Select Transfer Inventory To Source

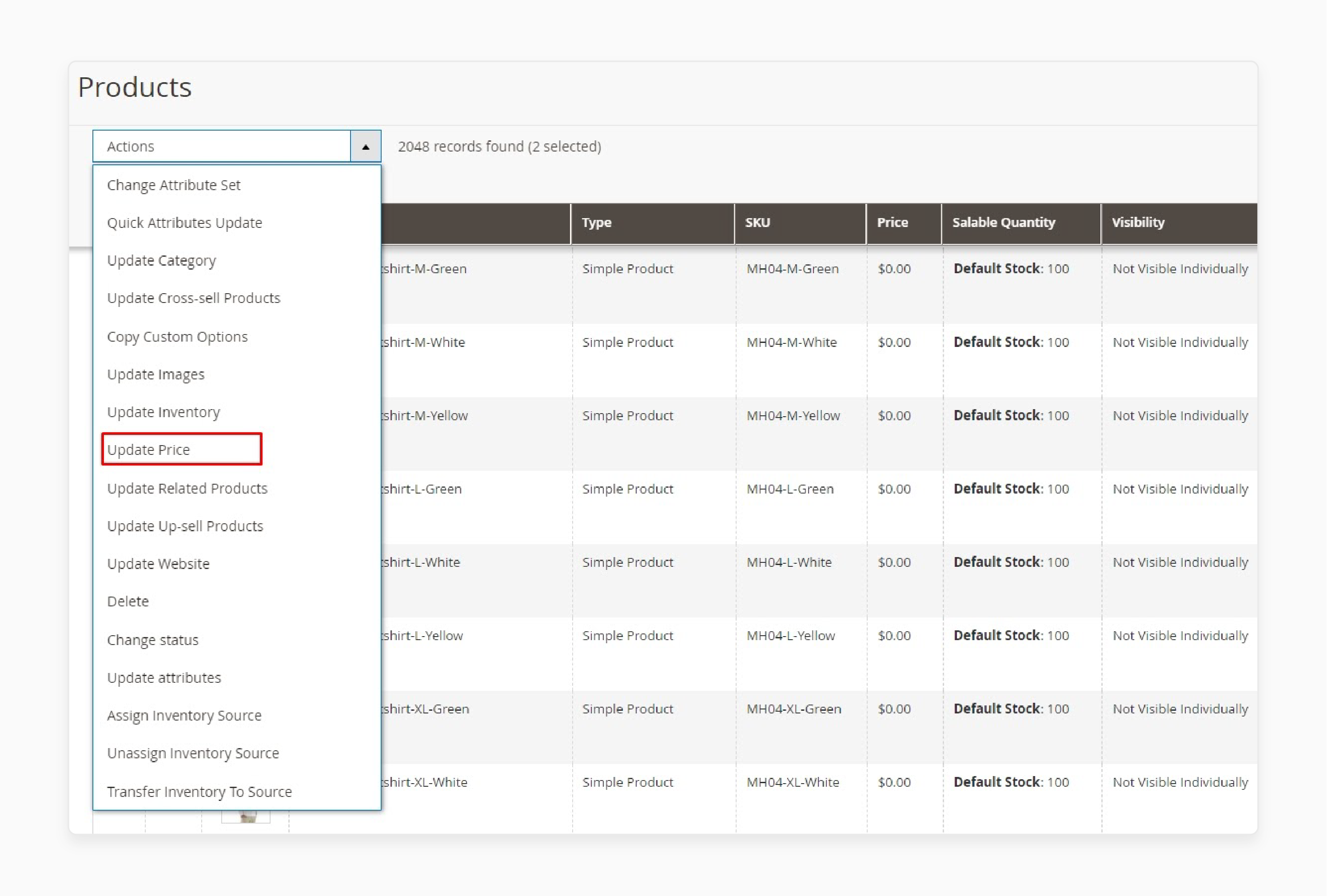coord(199,792)
